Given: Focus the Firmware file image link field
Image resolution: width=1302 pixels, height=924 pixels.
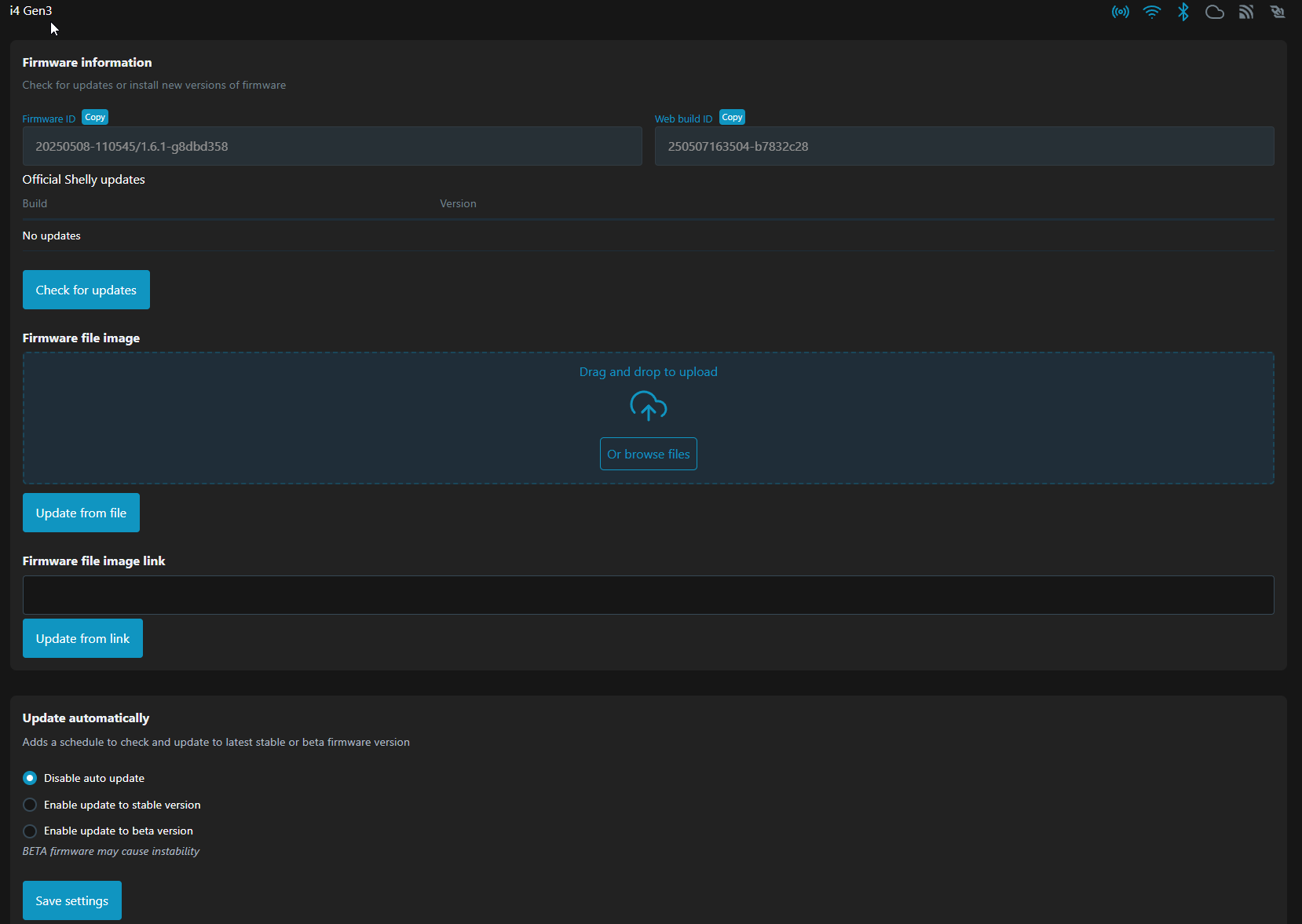Looking at the screenshot, I should [x=649, y=595].
